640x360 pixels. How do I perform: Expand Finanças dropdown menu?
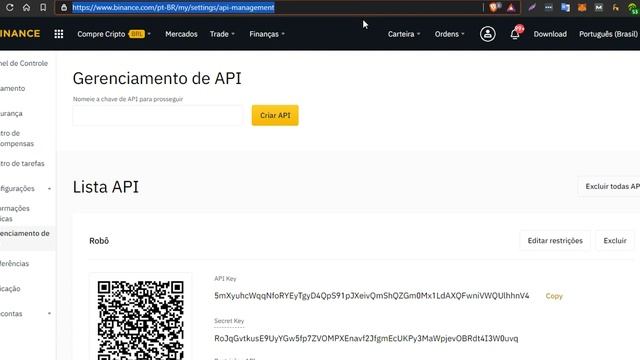tap(267, 34)
